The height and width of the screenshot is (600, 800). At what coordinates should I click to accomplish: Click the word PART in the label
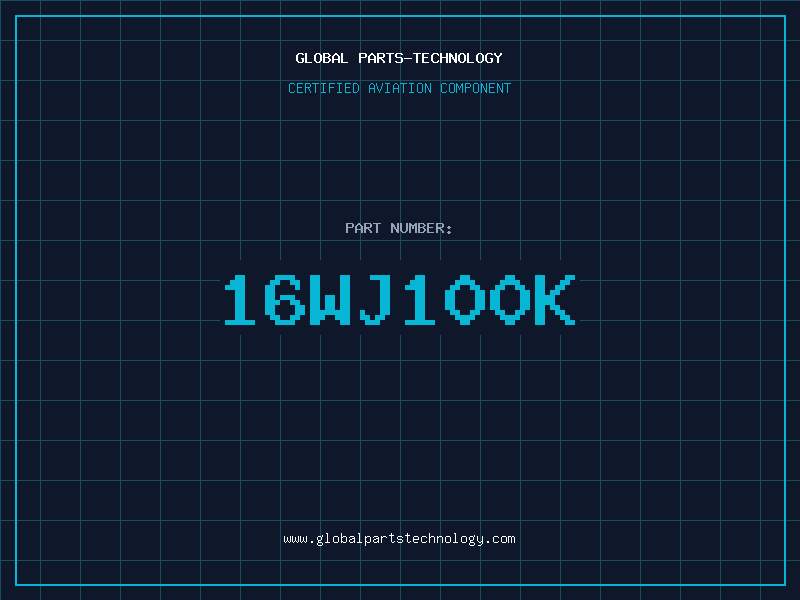364,228
